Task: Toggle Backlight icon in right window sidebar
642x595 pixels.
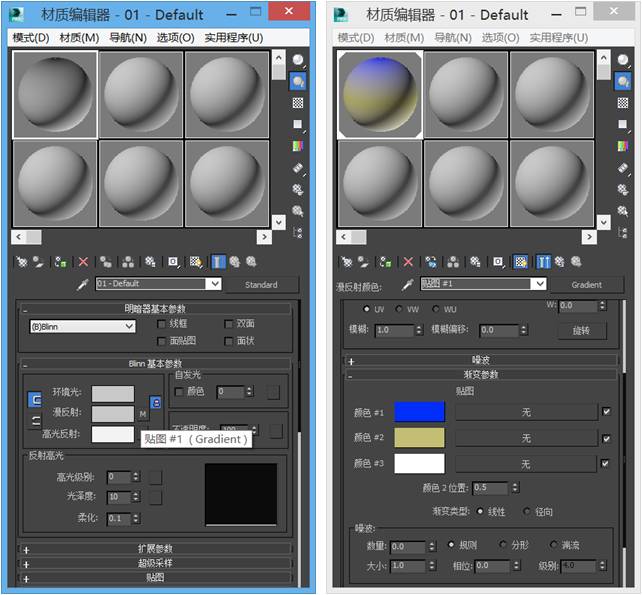Action: [623, 81]
